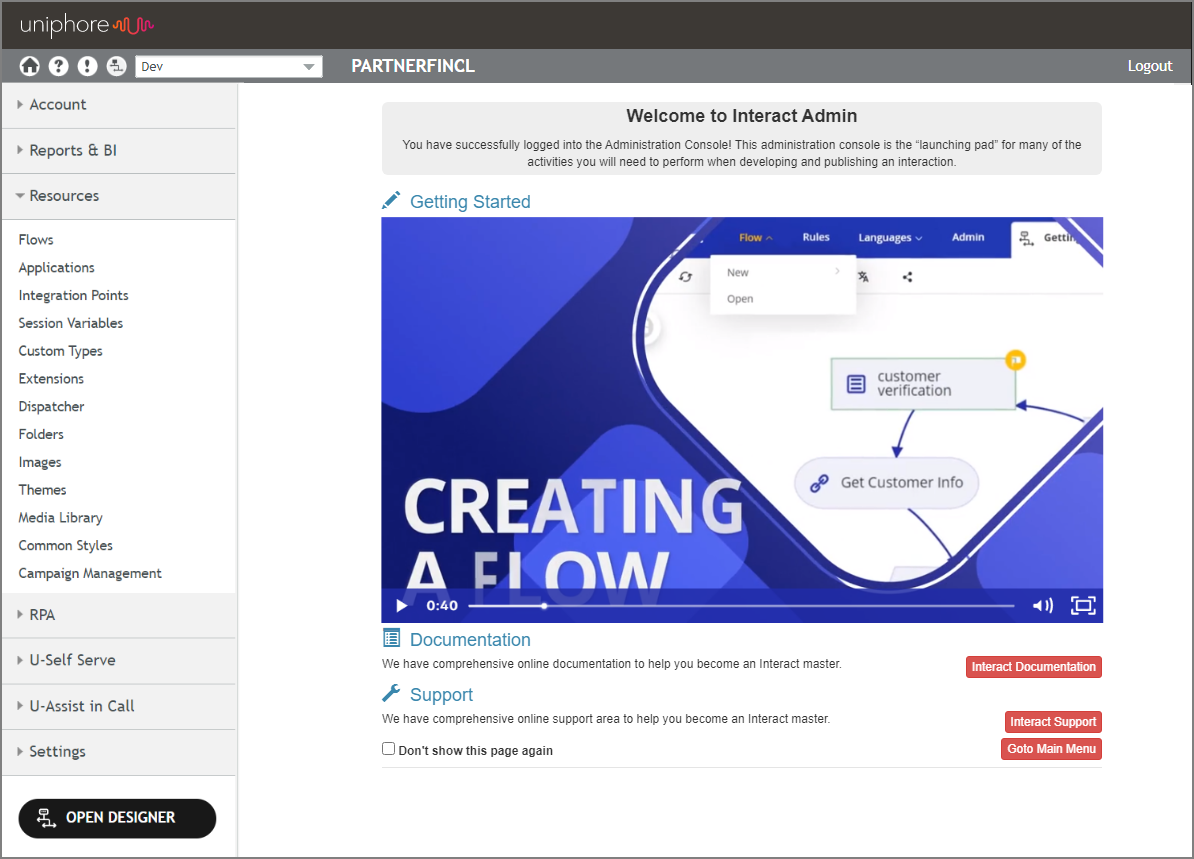Screen dimensions: 1194x859
Task: Expand the Reports & BI section
Action: coord(119,151)
